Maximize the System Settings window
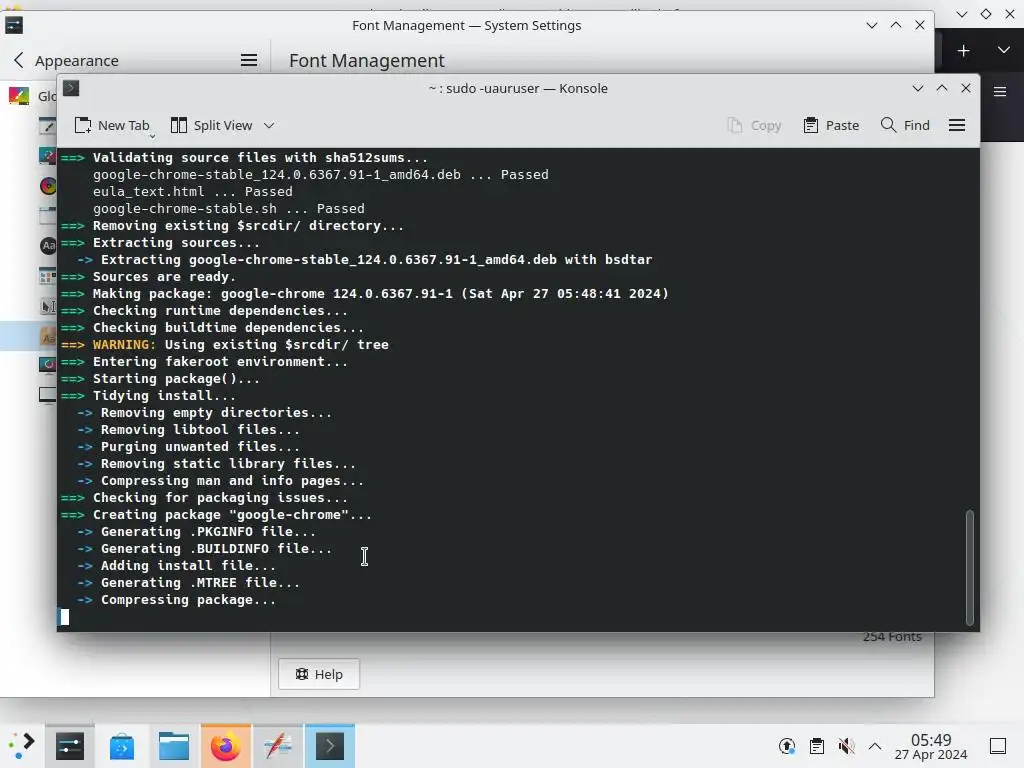This screenshot has width=1024, height=768. [x=896, y=25]
